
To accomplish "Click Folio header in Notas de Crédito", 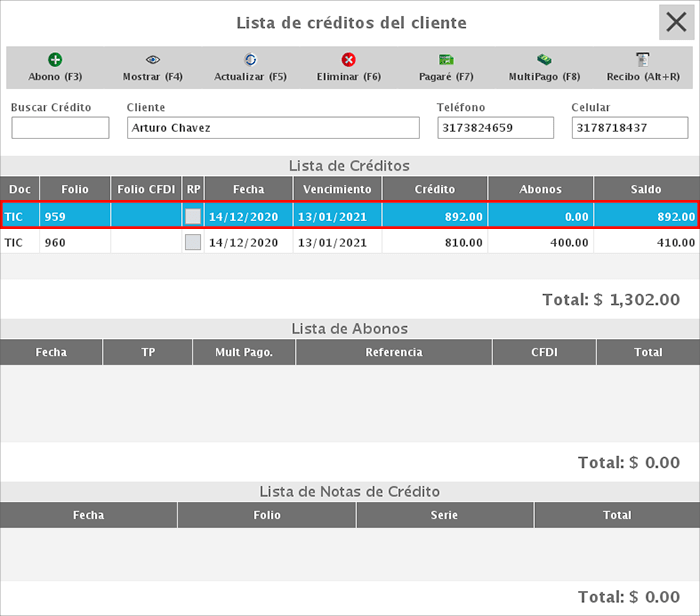I will pyautogui.click(x=267, y=515).
